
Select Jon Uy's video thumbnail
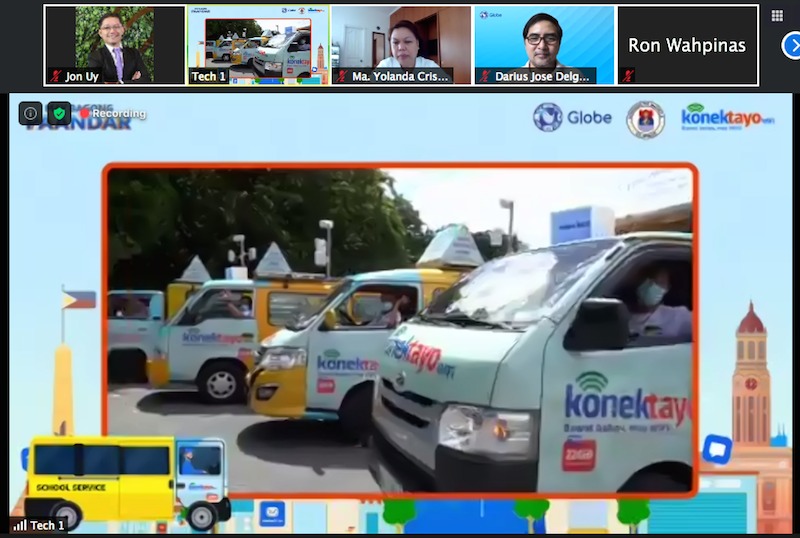point(115,45)
